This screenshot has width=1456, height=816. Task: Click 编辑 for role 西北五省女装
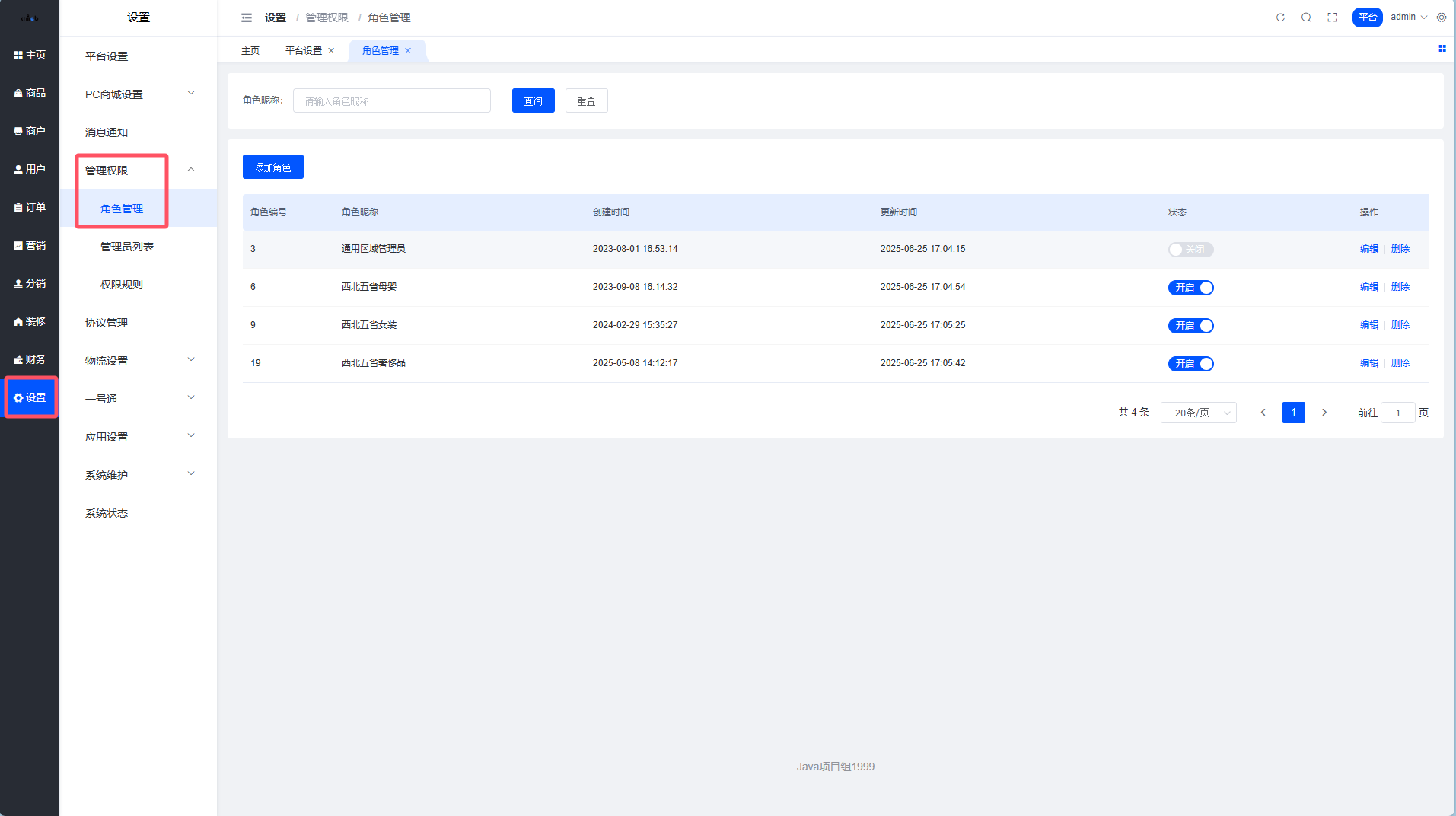pos(1368,325)
